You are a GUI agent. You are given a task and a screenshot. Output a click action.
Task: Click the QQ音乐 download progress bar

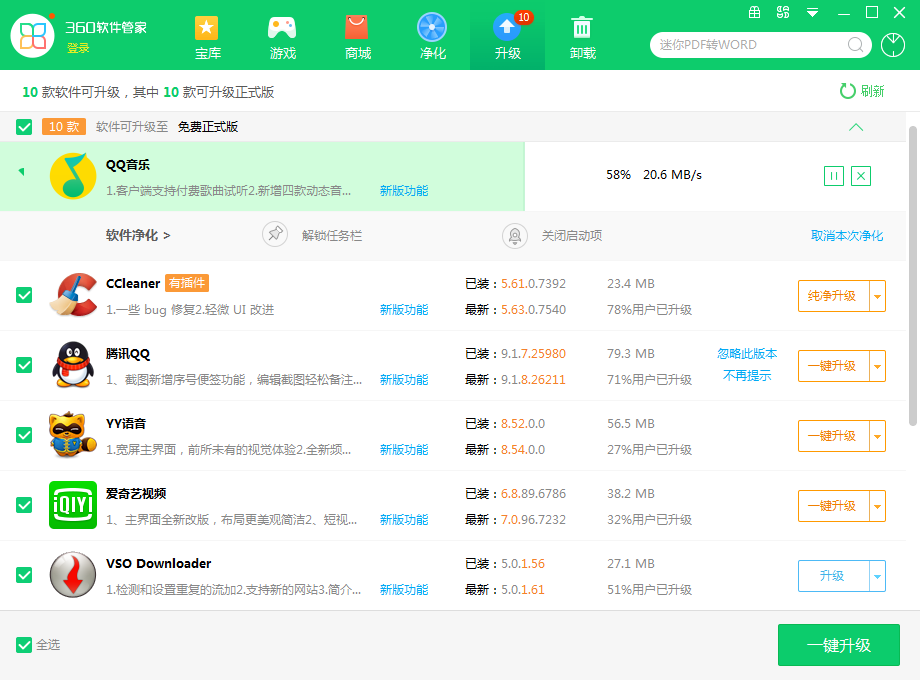(262, 176)
